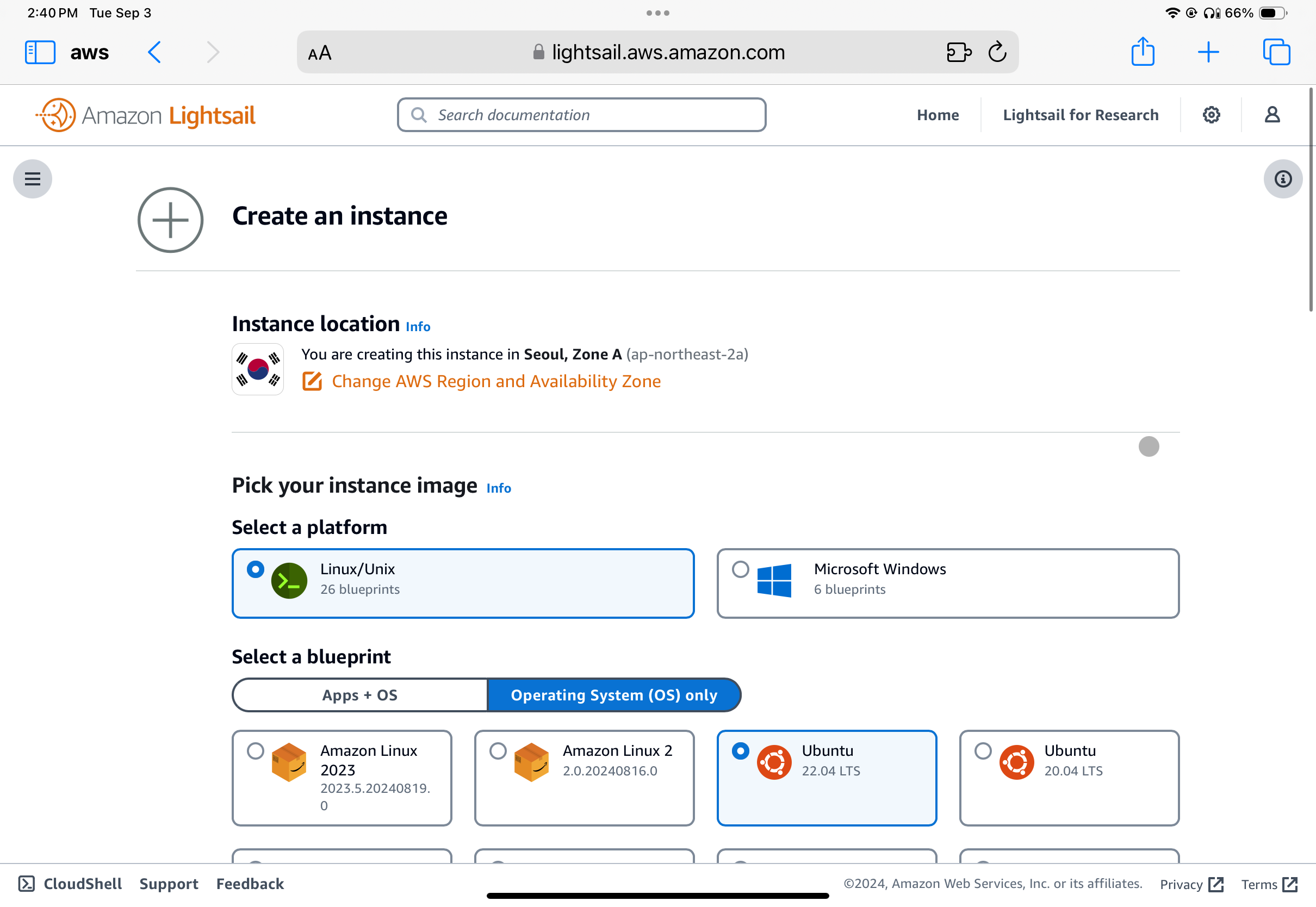
Task: Click the Amazon Linux 2 box icon
Action: 531,762
